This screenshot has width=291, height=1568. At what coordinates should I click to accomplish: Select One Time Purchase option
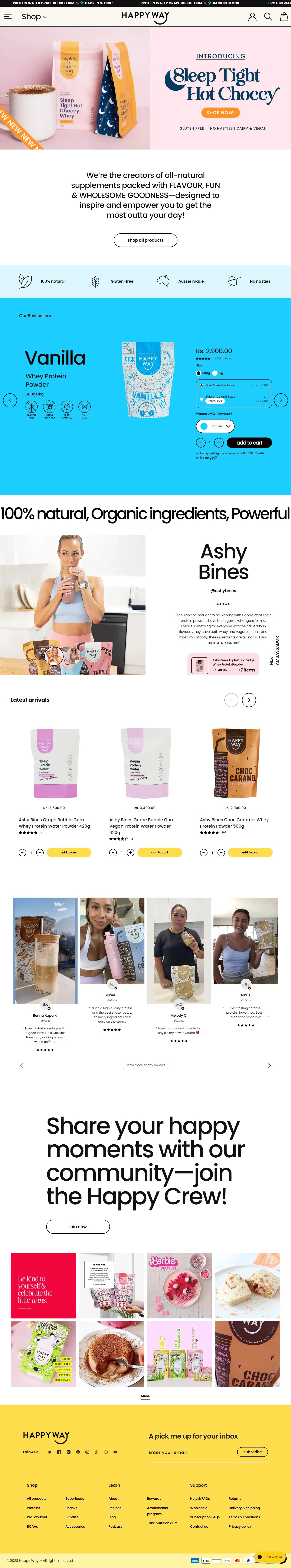[234, 385]
